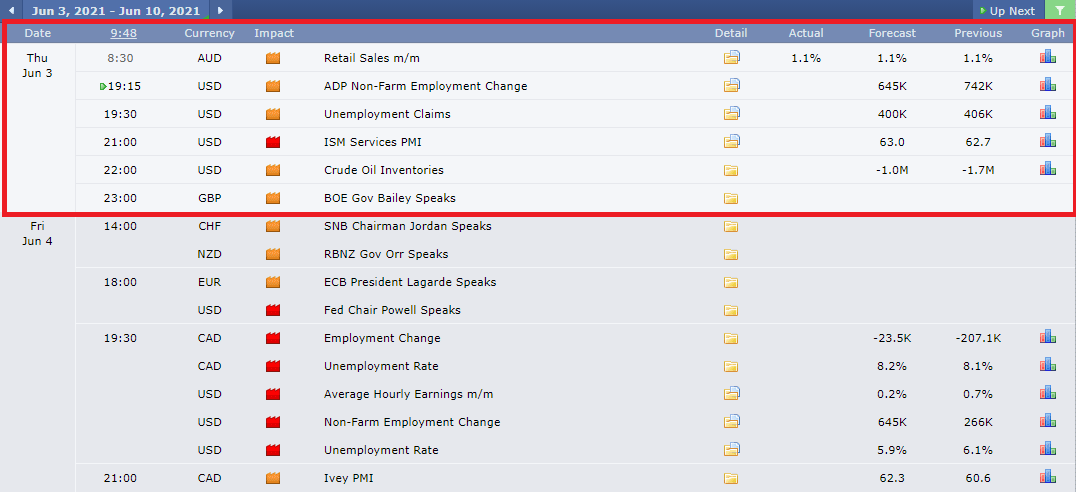
Task: Open detail folder for Fed Chair Powell Speaks
Action: (x=731, y=310)
